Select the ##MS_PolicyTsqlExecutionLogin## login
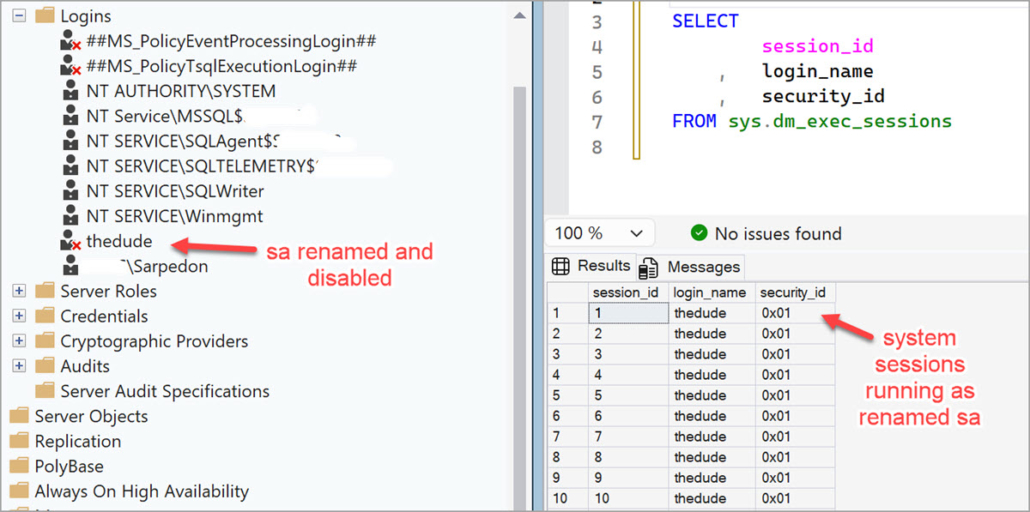 click(221, 66)
